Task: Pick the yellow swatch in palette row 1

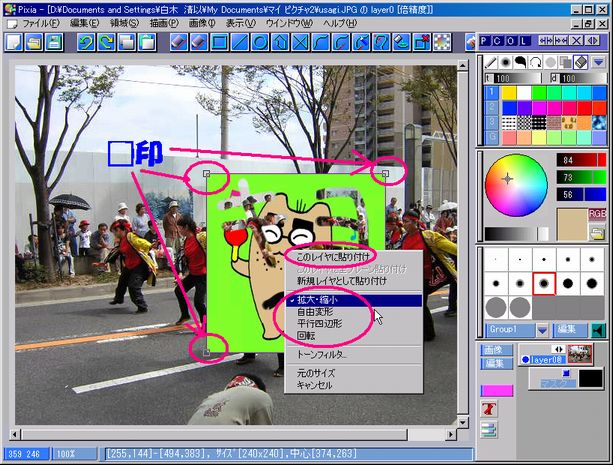Action: 509,93
